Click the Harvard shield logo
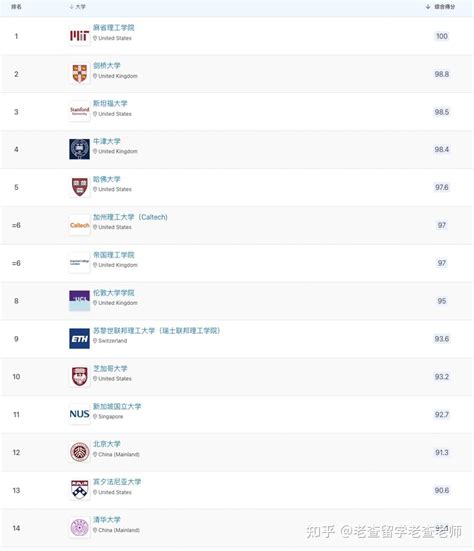 [79, 187]
